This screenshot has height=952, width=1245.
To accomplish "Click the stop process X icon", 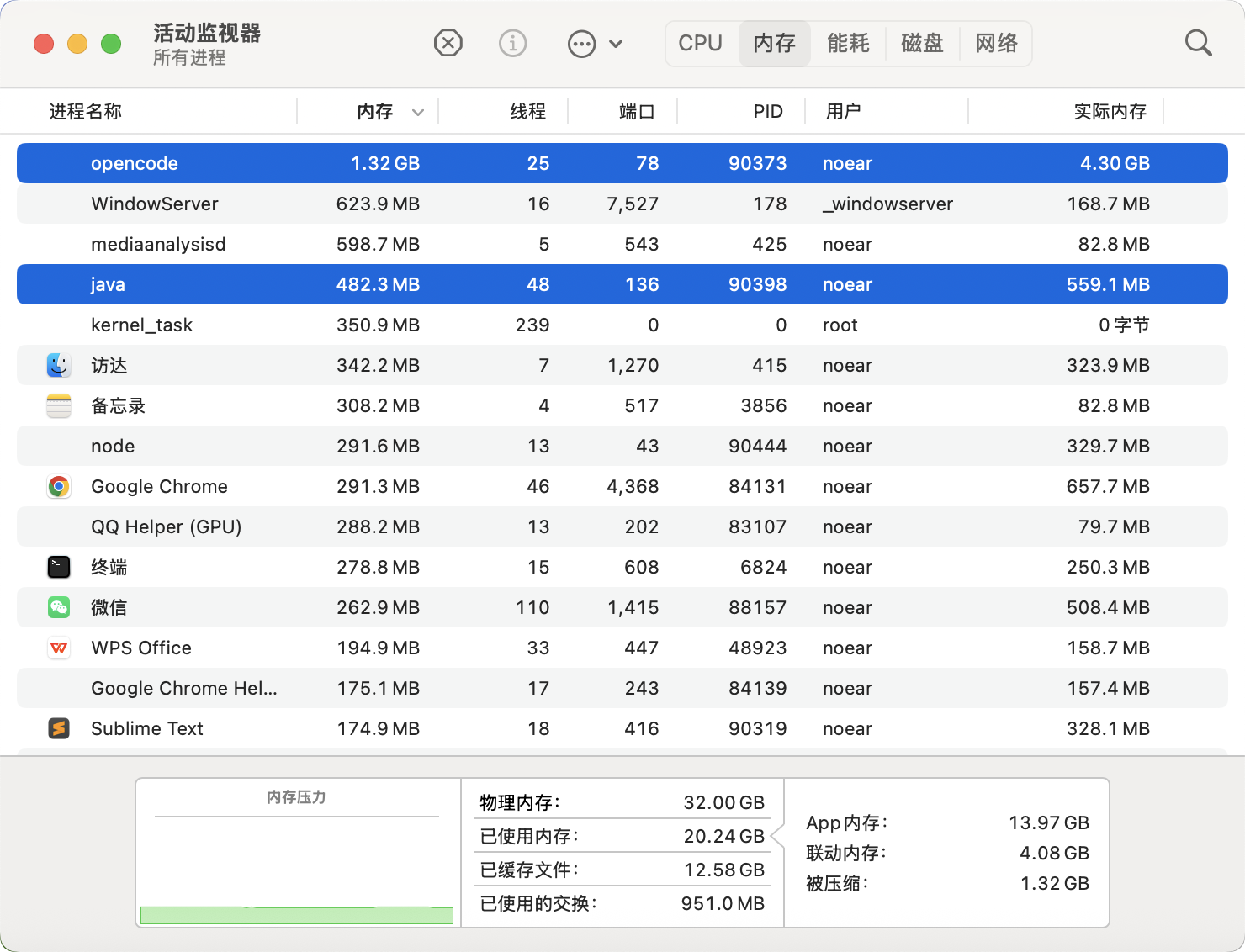I will tap(448, 43).
